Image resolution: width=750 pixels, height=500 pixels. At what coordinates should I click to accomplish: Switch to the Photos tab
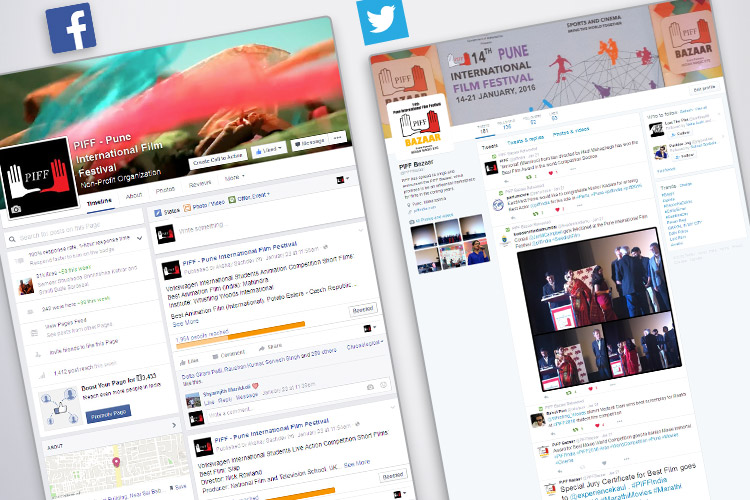[x=165, y=189]
